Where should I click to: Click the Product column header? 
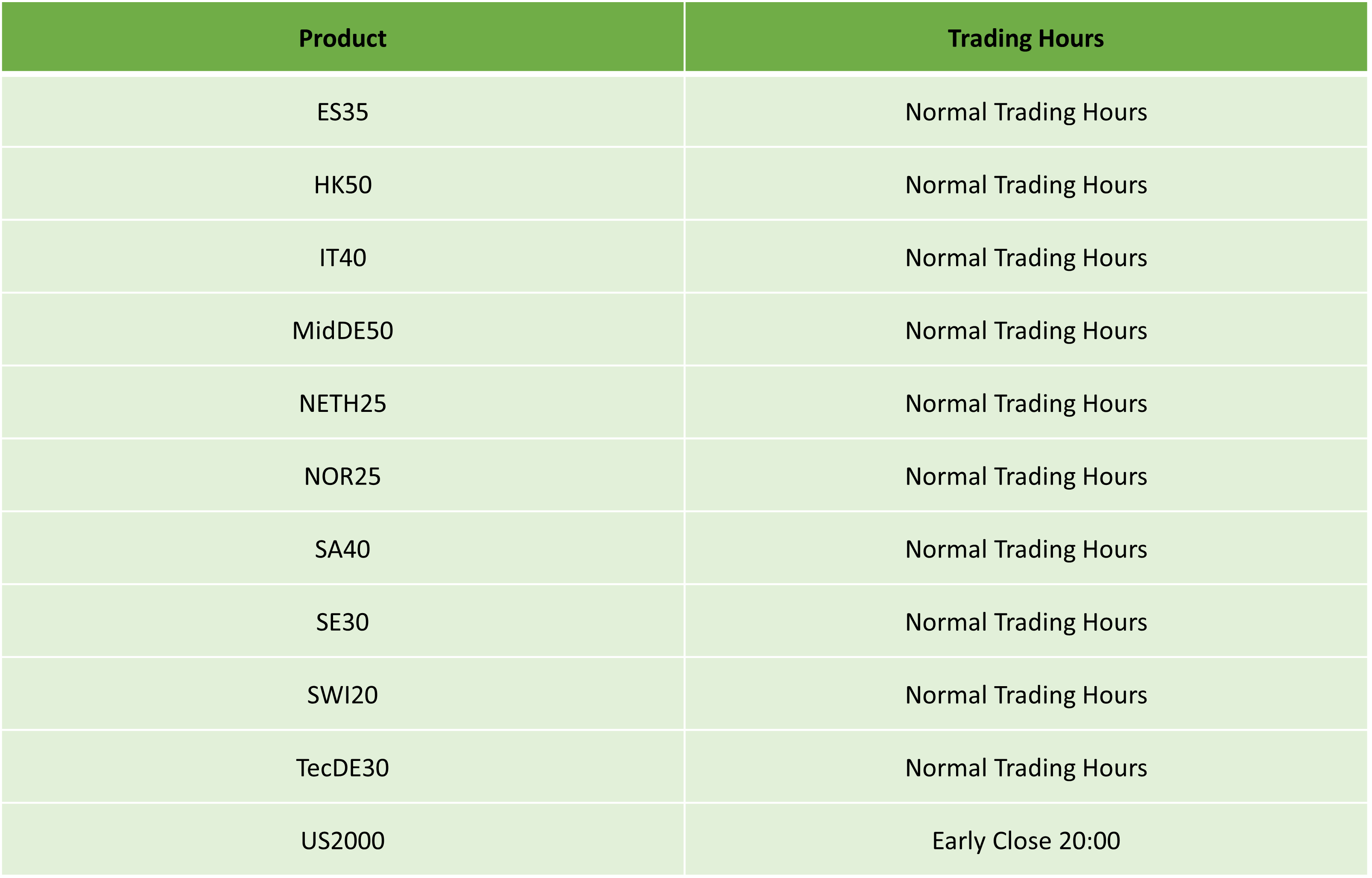[x=342, y=37]
